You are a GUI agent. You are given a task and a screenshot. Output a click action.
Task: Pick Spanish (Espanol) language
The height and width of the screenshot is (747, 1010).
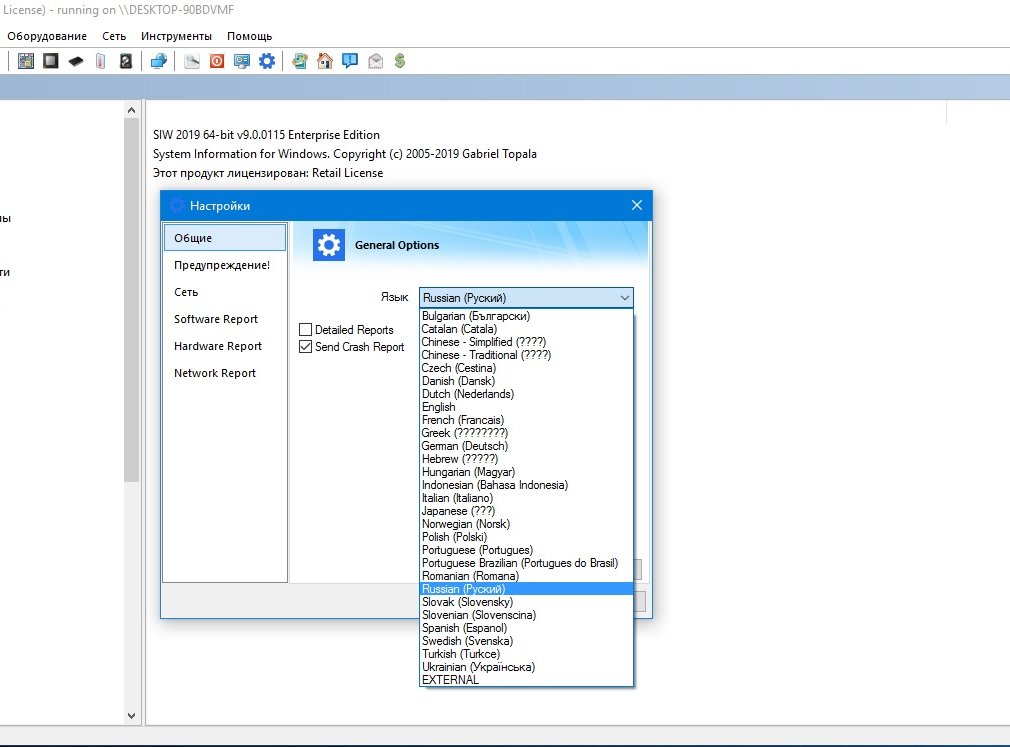click(526, 628)
